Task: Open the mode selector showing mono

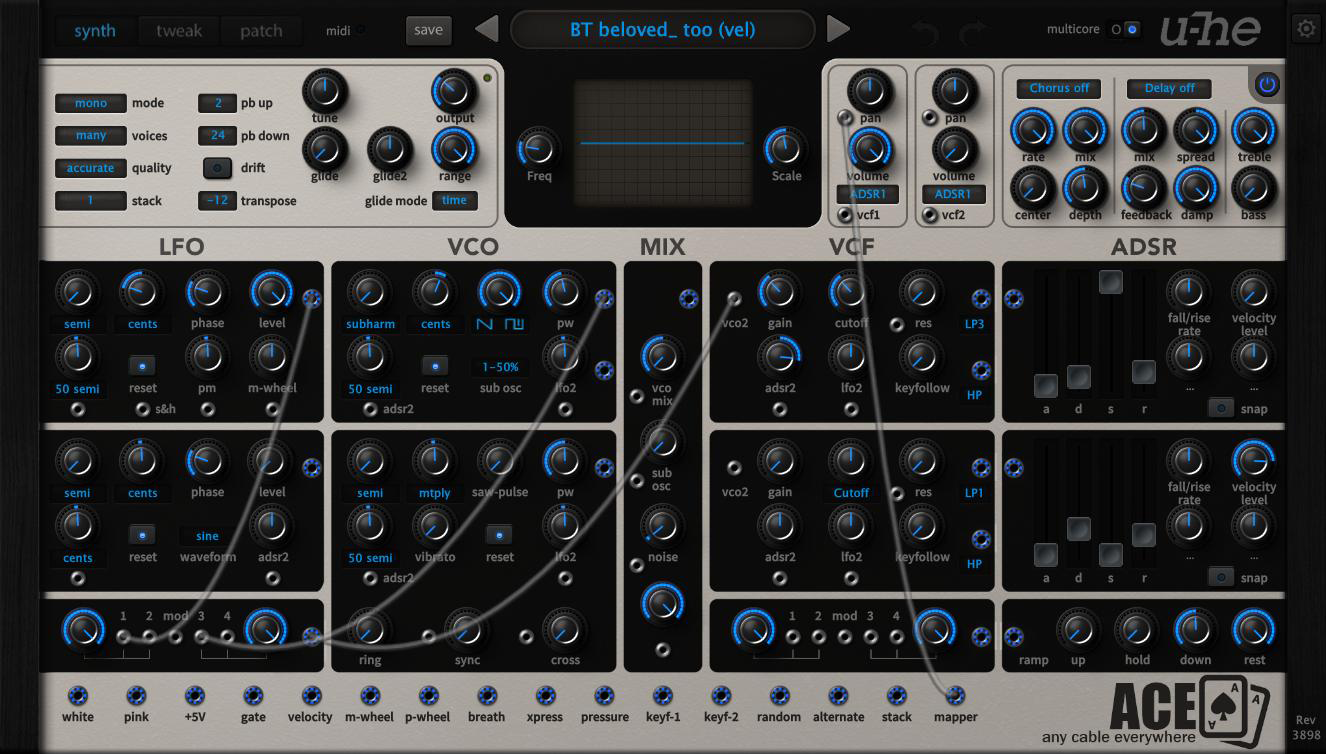Action: (x=91, y=103)
